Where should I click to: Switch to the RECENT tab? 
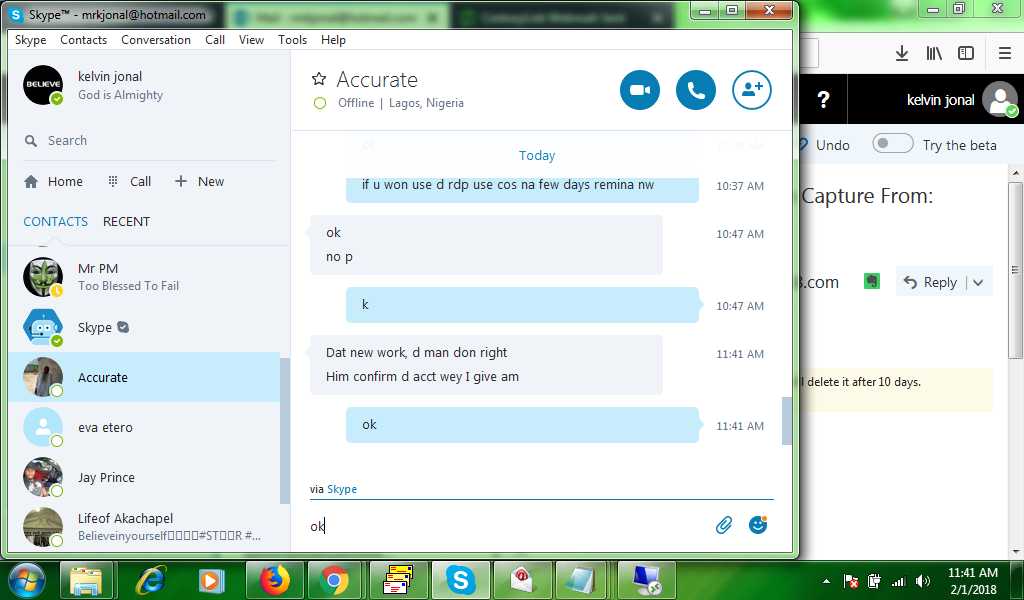pos(126,221)
